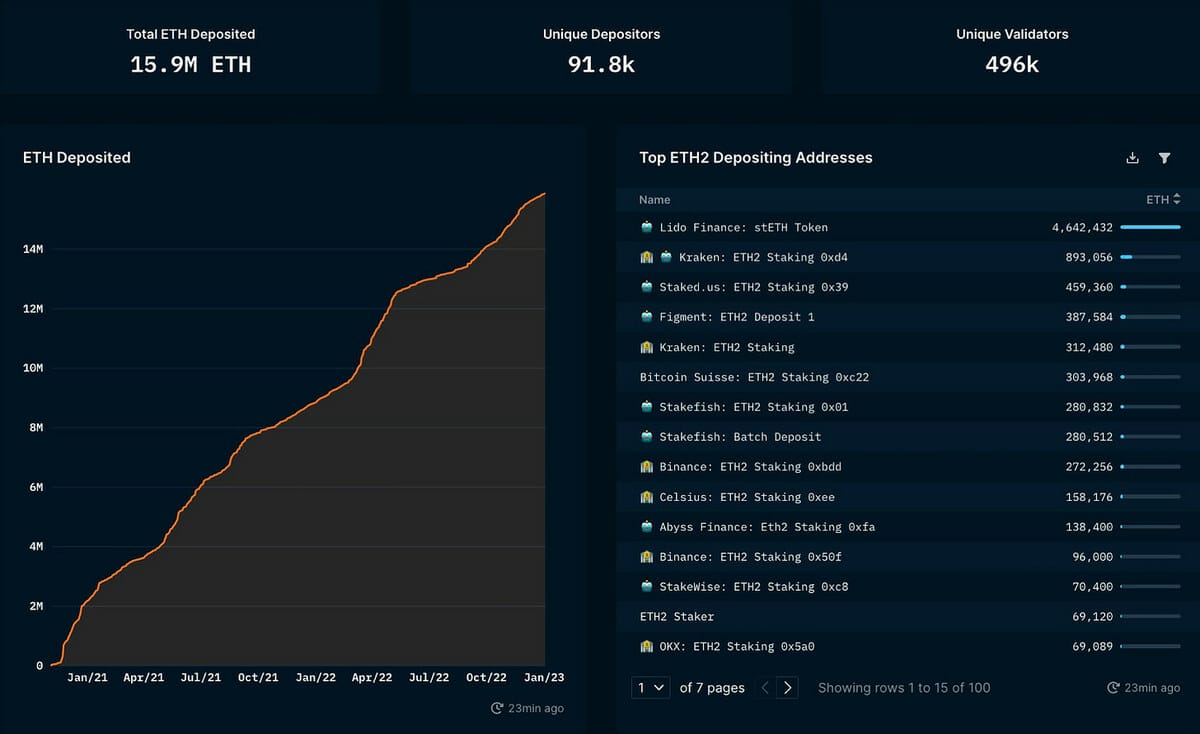Click the Lido Finance ETH proportion bar

[1151, 227]
